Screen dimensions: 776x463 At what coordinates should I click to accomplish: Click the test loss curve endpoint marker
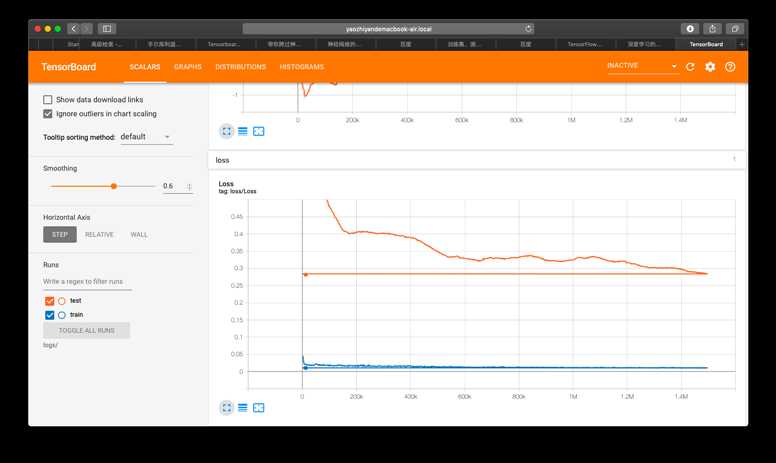(306, 275)
